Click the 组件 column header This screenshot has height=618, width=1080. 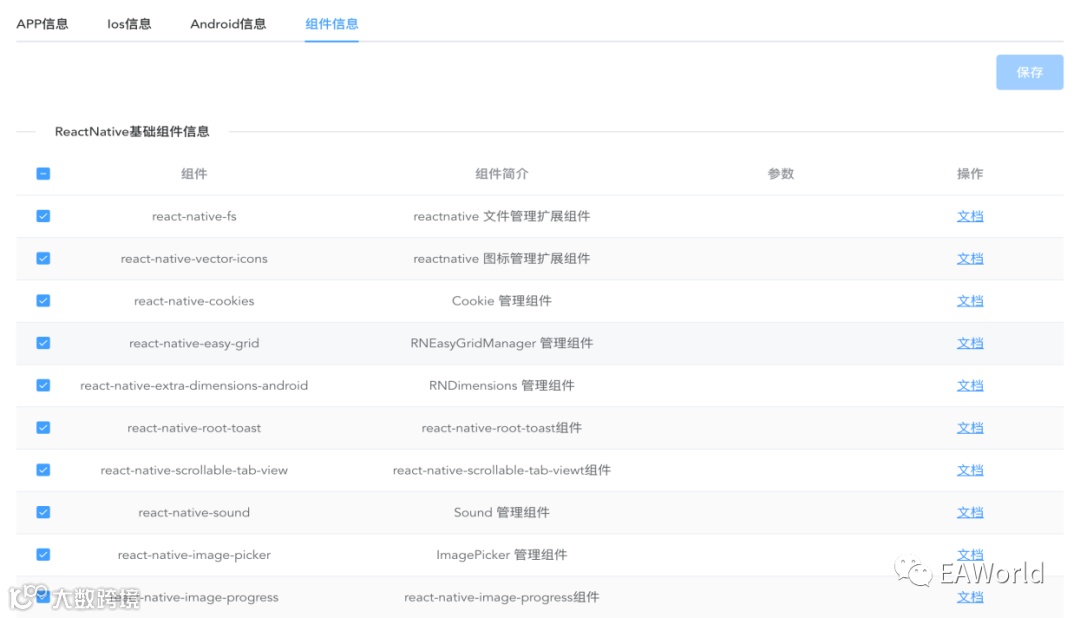[194, 174]
